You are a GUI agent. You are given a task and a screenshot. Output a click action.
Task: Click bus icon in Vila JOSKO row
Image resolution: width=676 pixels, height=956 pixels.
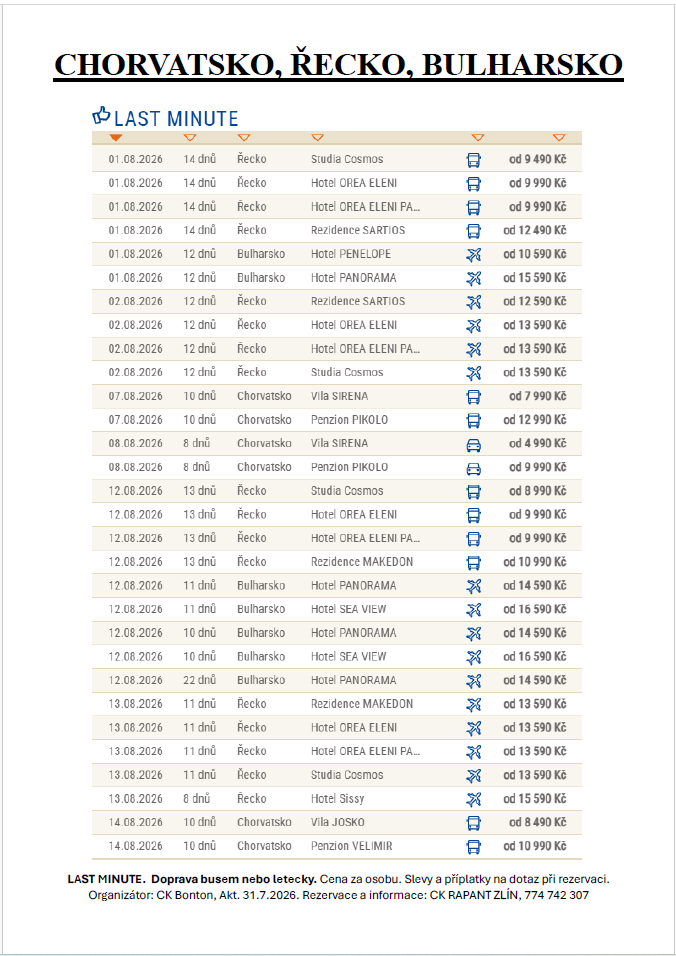click(x=474, y=822)
